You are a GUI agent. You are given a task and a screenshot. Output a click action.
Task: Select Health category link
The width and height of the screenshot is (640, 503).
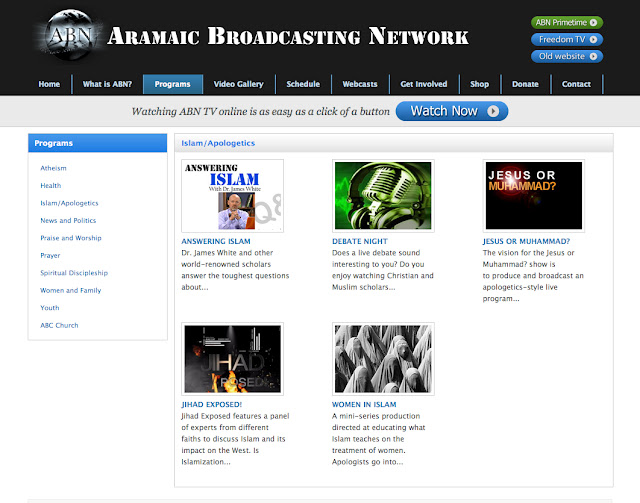51,186
